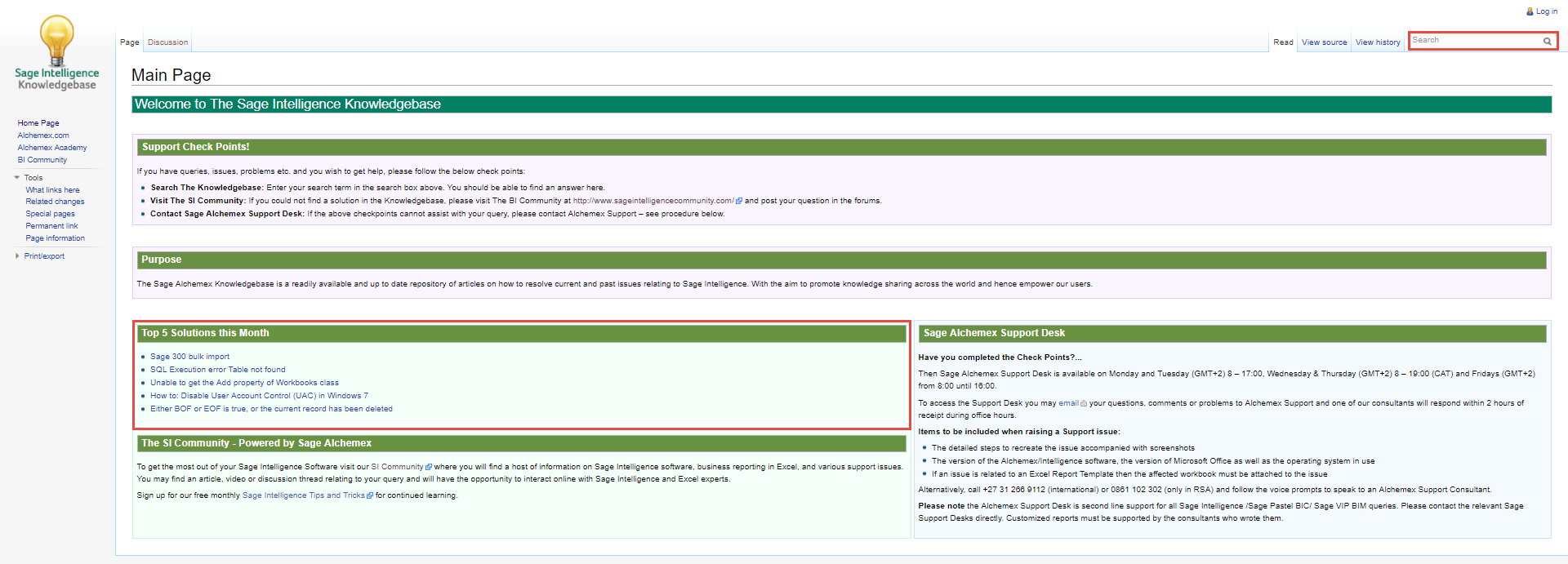Click the Sage Alchemex Support Desk header
1568x564 pixels.
(x=1232, y=333)
